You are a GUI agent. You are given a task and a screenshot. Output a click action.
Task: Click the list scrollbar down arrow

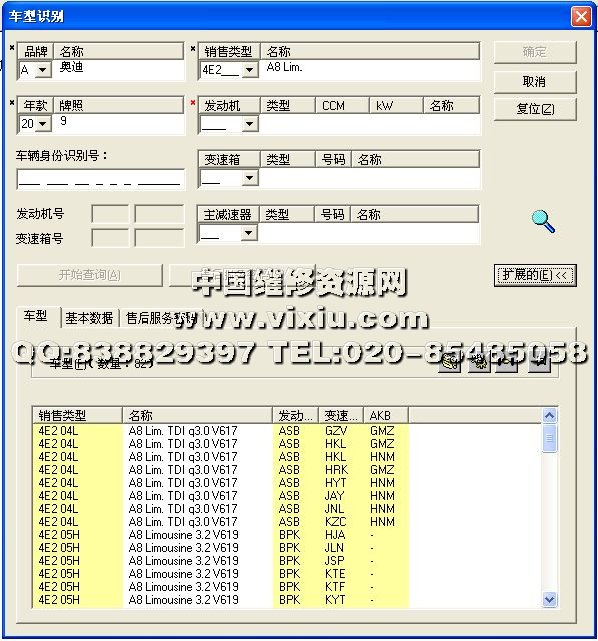pos(549,600)
